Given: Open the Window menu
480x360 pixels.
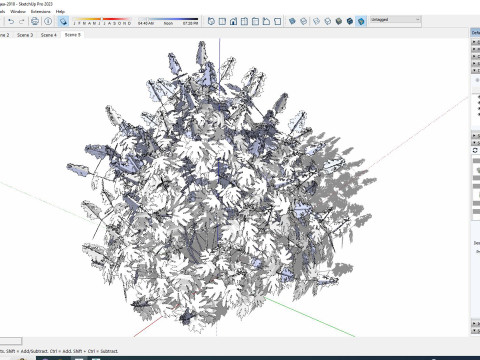Looking at the screenshot, I should tap(18, 12).
